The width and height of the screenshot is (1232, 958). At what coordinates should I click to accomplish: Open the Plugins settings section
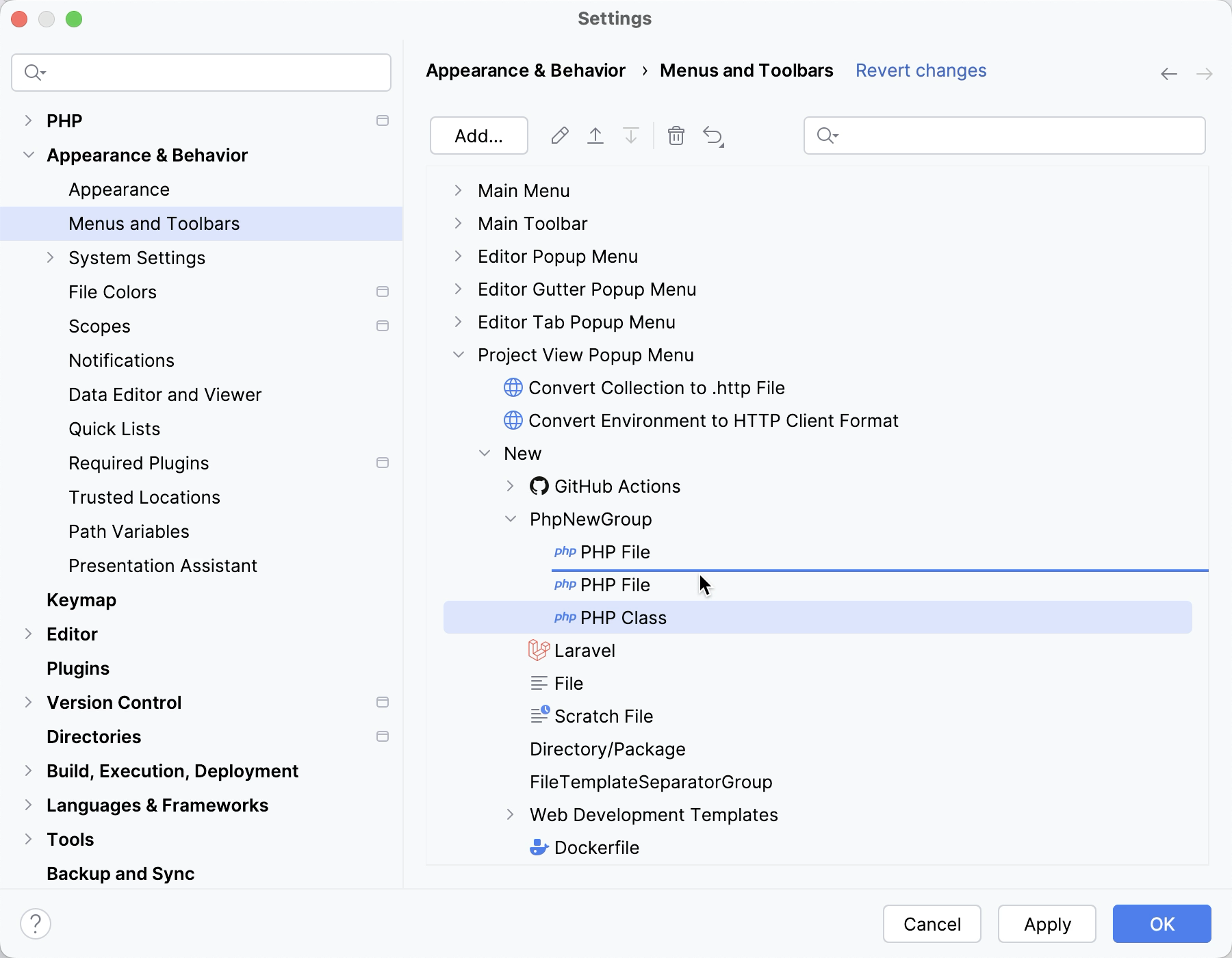point(77,669)
